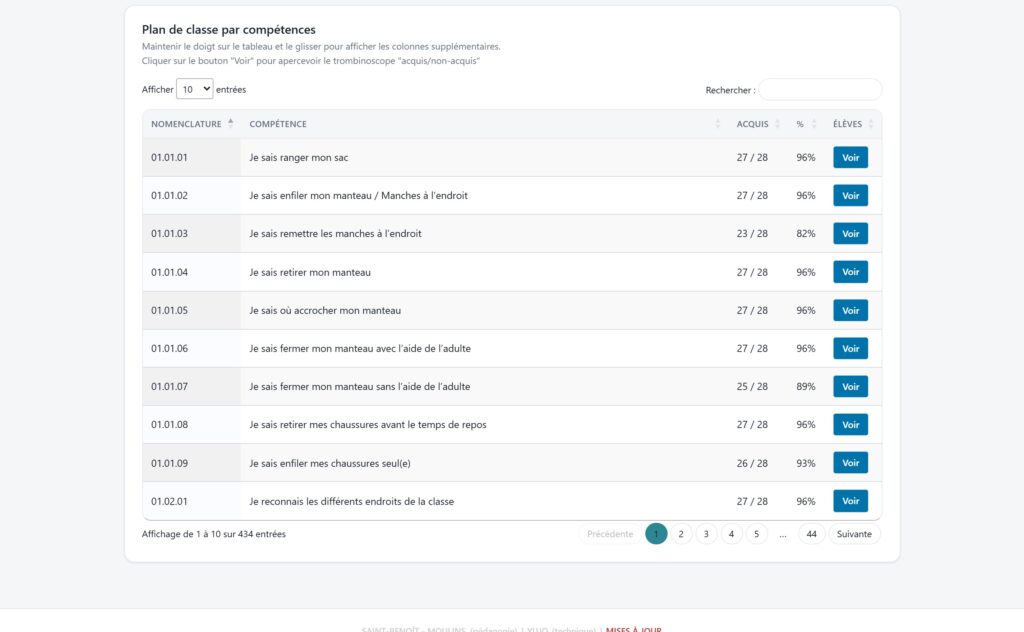Click "Je reconnais les différents endroits de la classe"

coord(351,501)
